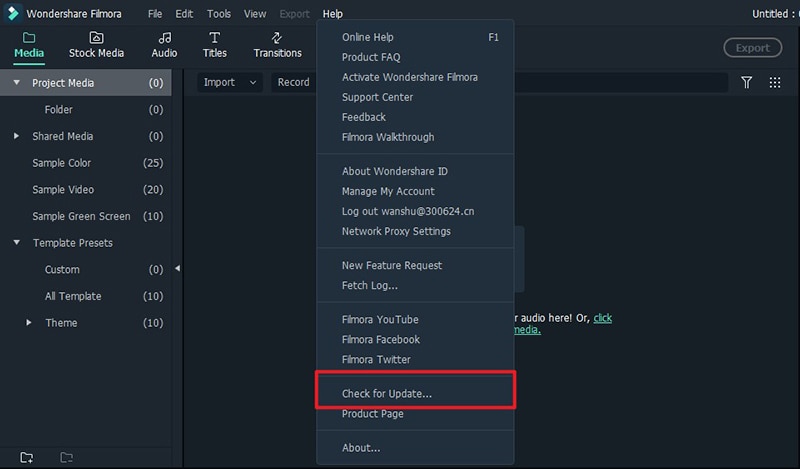Screen dimensions: 800x469
Task: Click the Help menu
Action: 333,14
